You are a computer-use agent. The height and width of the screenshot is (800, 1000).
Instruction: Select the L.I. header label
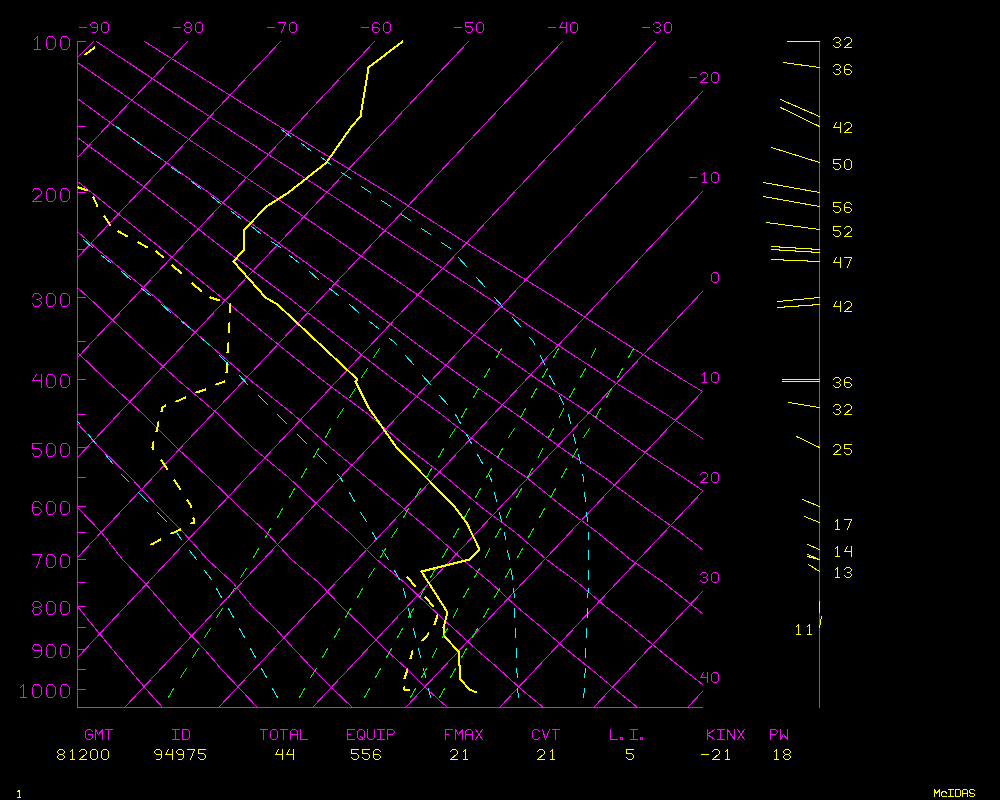(627, 735)
